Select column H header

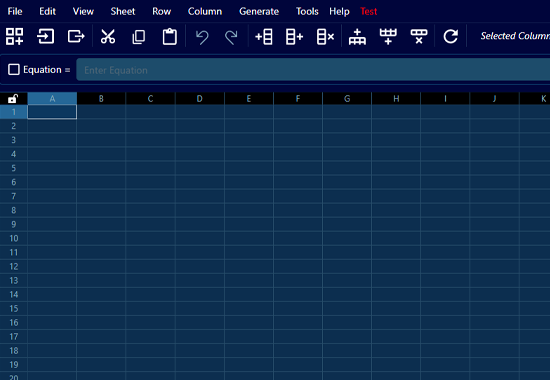[396, 99]
